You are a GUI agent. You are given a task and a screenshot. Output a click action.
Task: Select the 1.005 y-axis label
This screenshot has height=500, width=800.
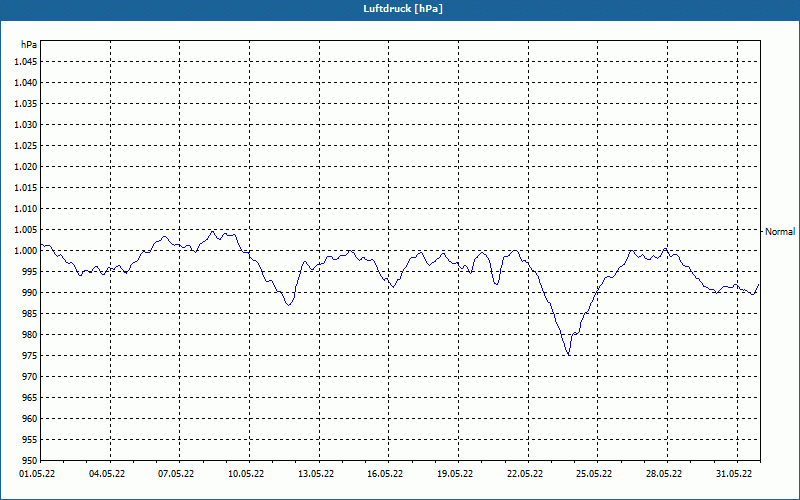tap(26, 230)
